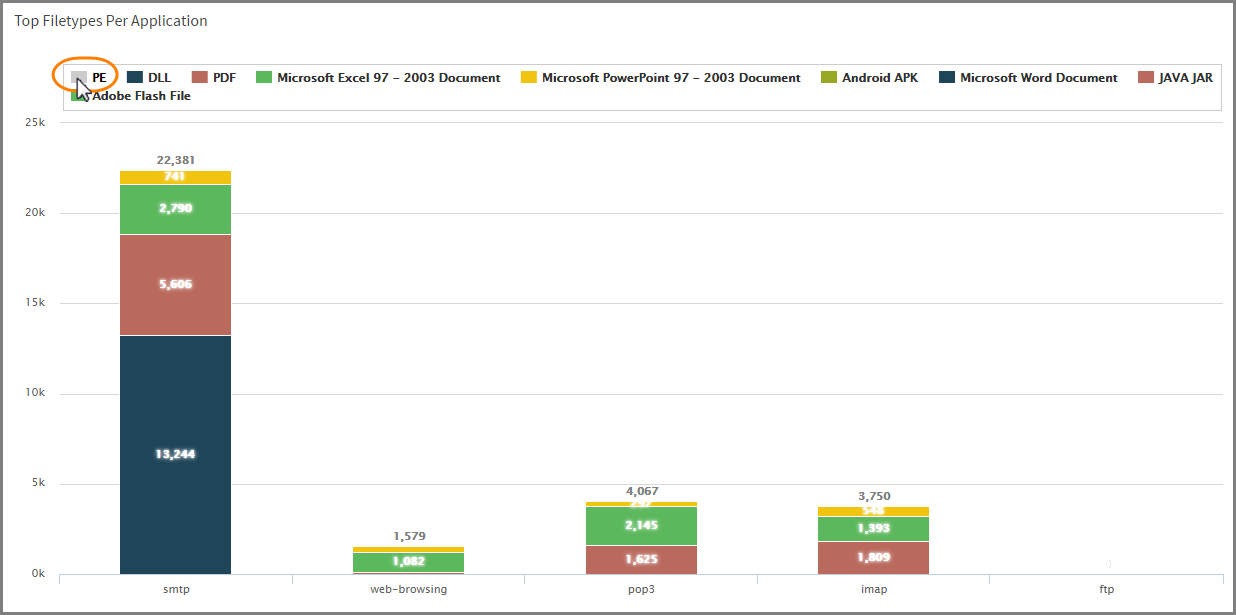Screen dimensions: 1236x615
Task: Select the smtp bar segment showing 13,244
Action: (175, 454)
